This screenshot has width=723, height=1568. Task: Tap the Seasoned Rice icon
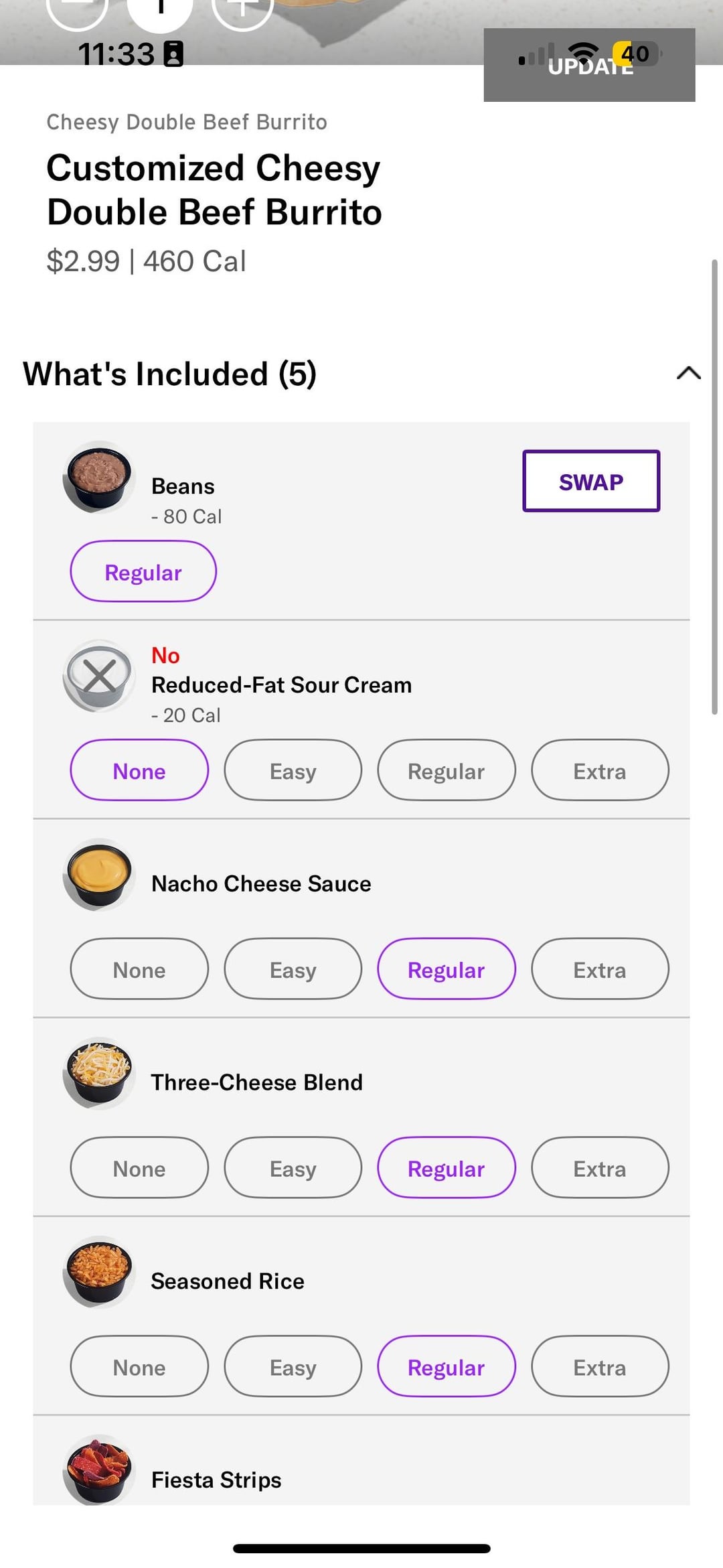[x=99, y=1273]
